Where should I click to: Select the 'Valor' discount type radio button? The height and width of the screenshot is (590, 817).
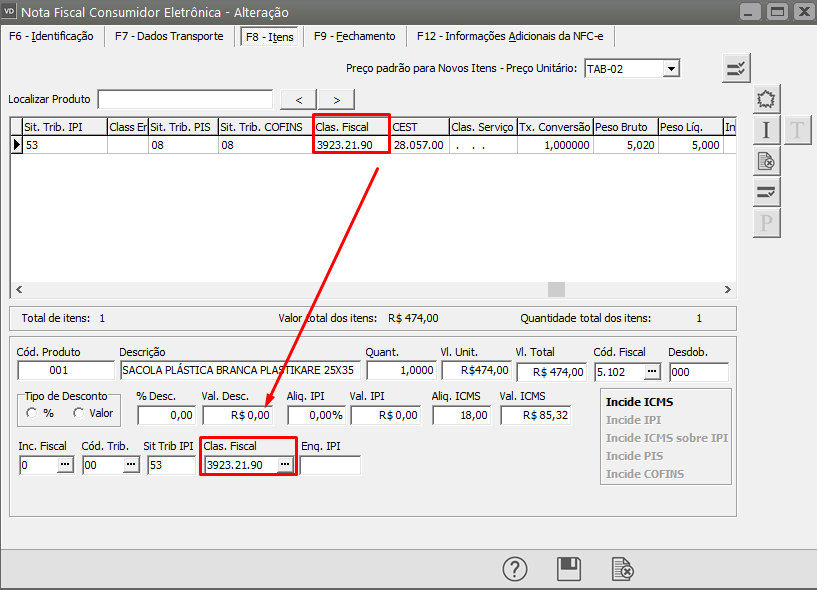tap(79, 413)
